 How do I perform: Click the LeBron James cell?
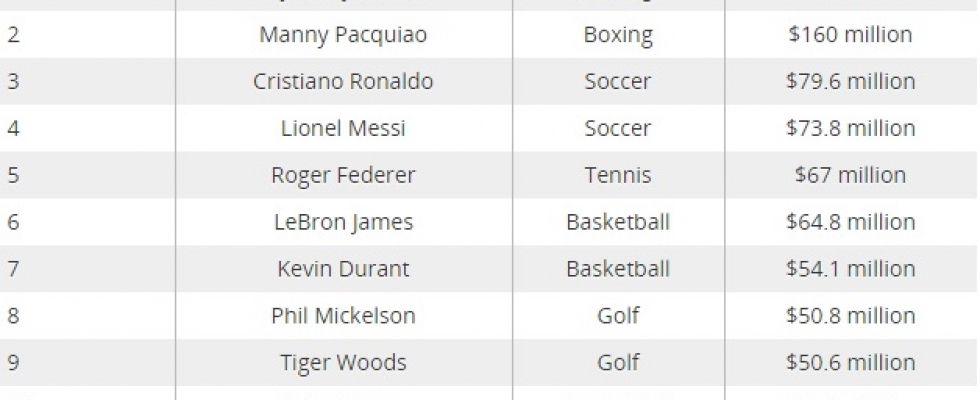343,222
